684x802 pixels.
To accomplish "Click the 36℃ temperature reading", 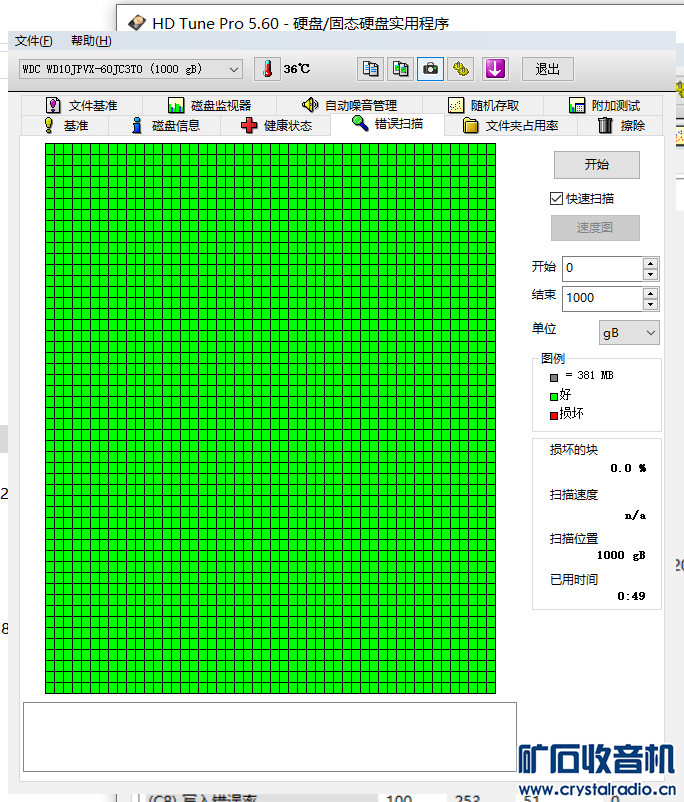I will (297, 69).
